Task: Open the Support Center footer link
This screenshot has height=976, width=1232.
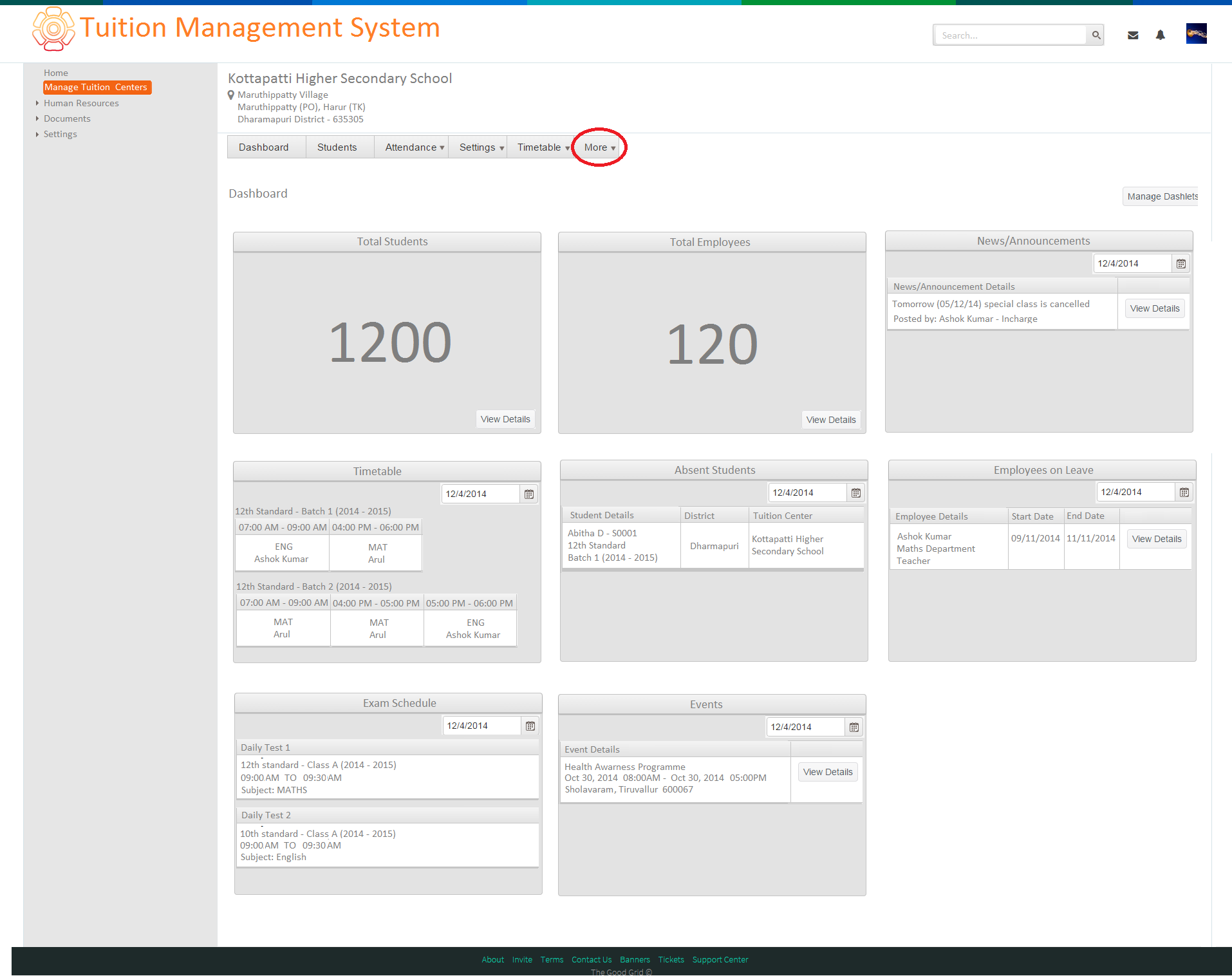Action: [x=720, y=960]
